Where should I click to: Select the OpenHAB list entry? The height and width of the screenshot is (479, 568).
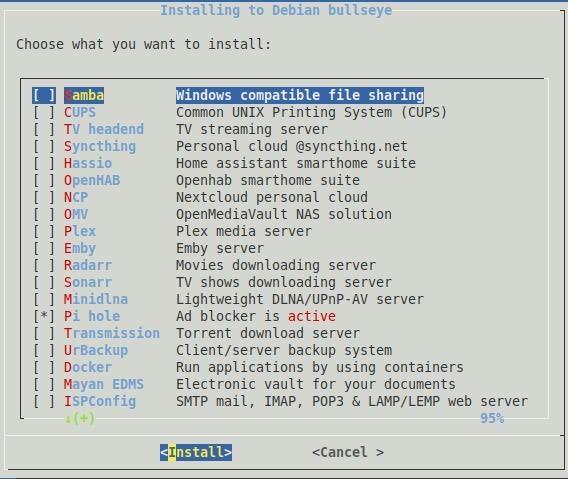92,180
